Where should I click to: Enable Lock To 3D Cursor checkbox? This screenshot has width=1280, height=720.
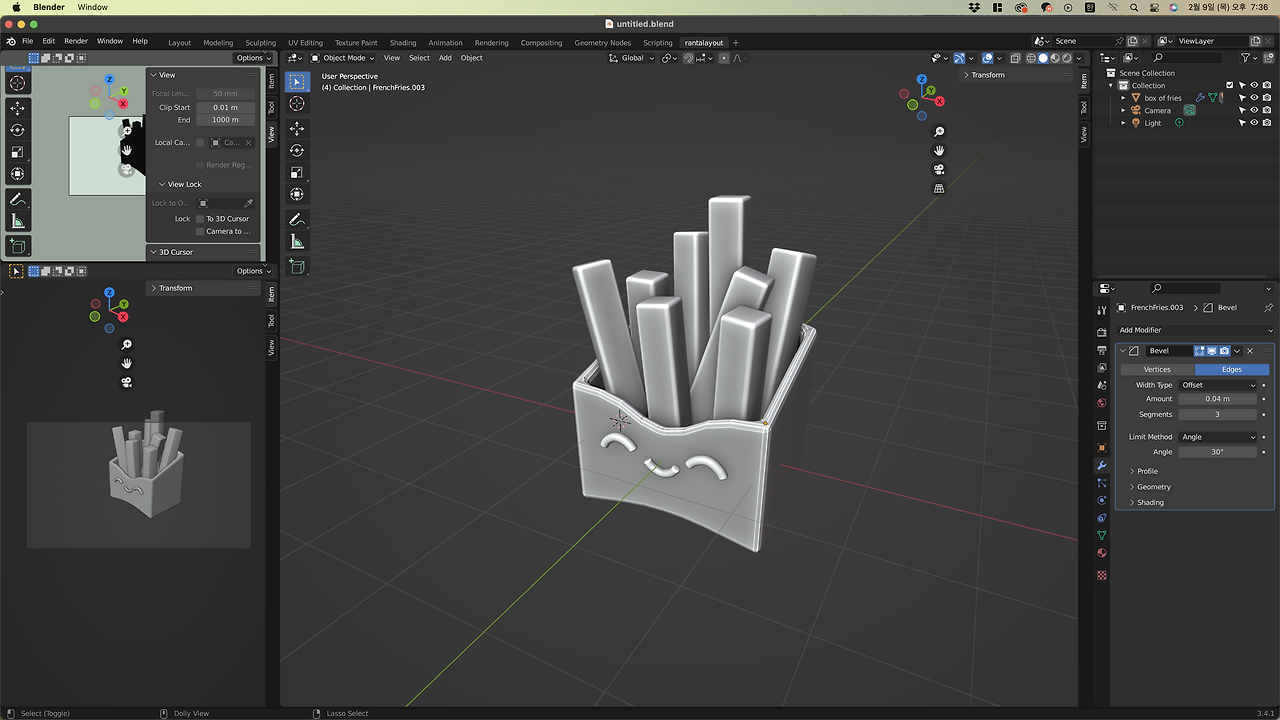tap(200, 219)
